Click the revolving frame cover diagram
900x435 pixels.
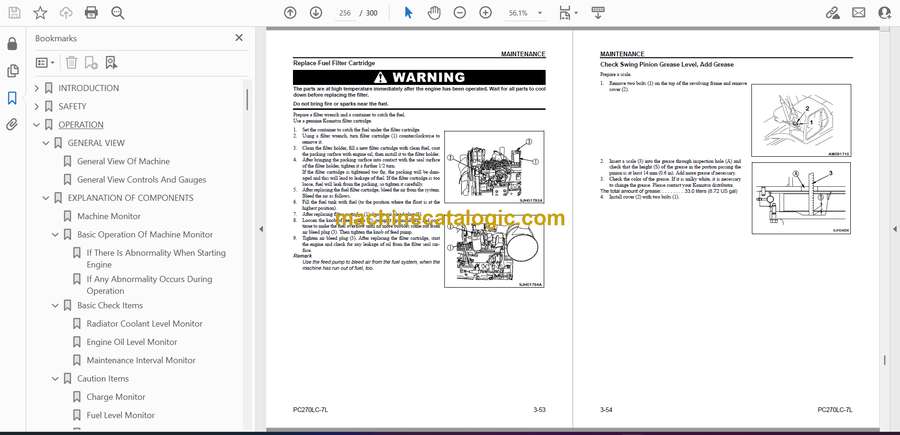pos(801,120)
